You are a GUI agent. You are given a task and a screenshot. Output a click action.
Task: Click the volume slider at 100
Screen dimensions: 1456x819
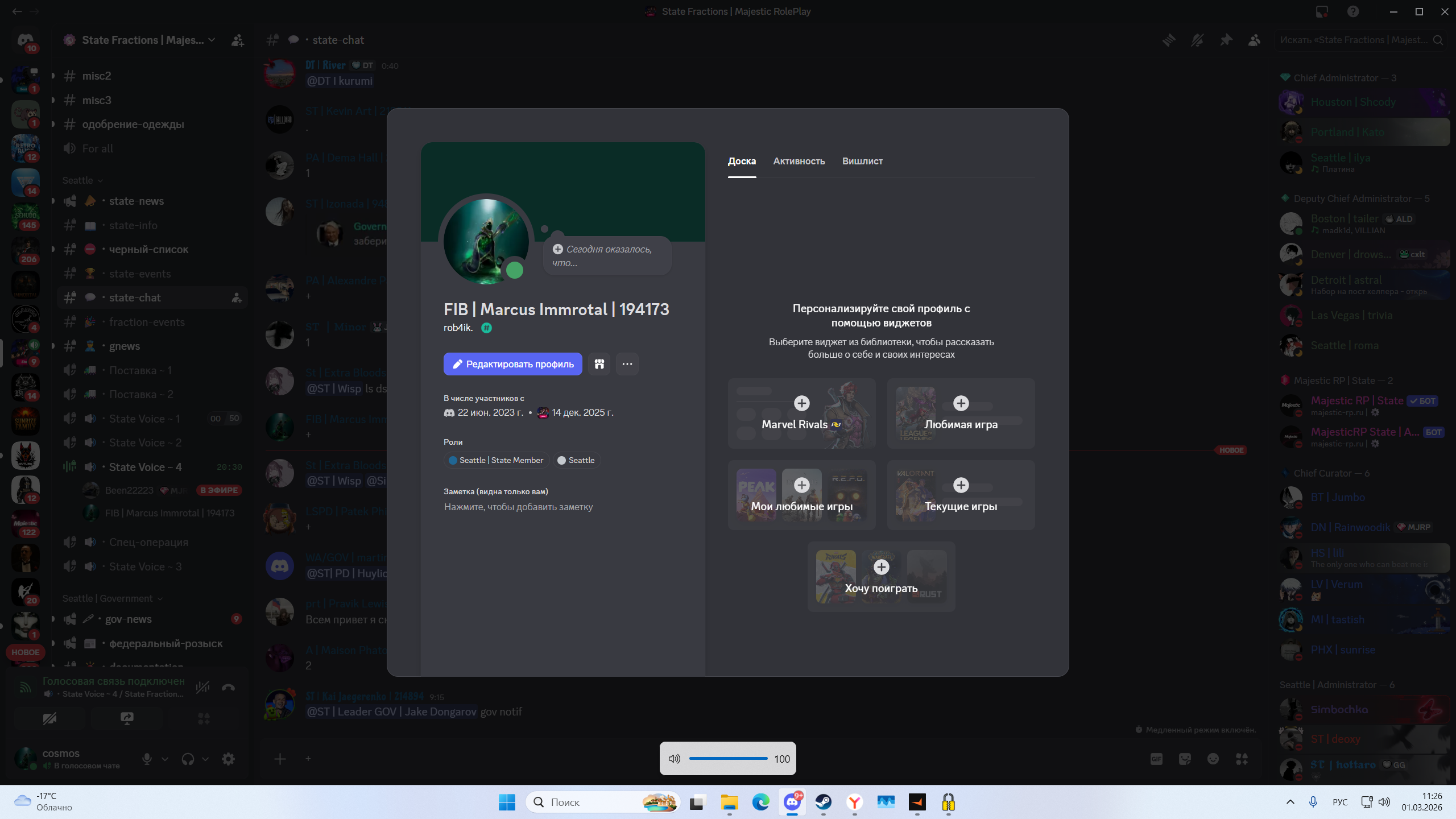click(x=728, y=758)
